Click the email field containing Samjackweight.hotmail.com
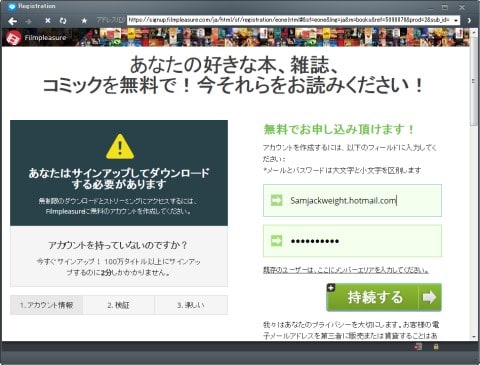 pyautogui.click(x=352, y=200)
